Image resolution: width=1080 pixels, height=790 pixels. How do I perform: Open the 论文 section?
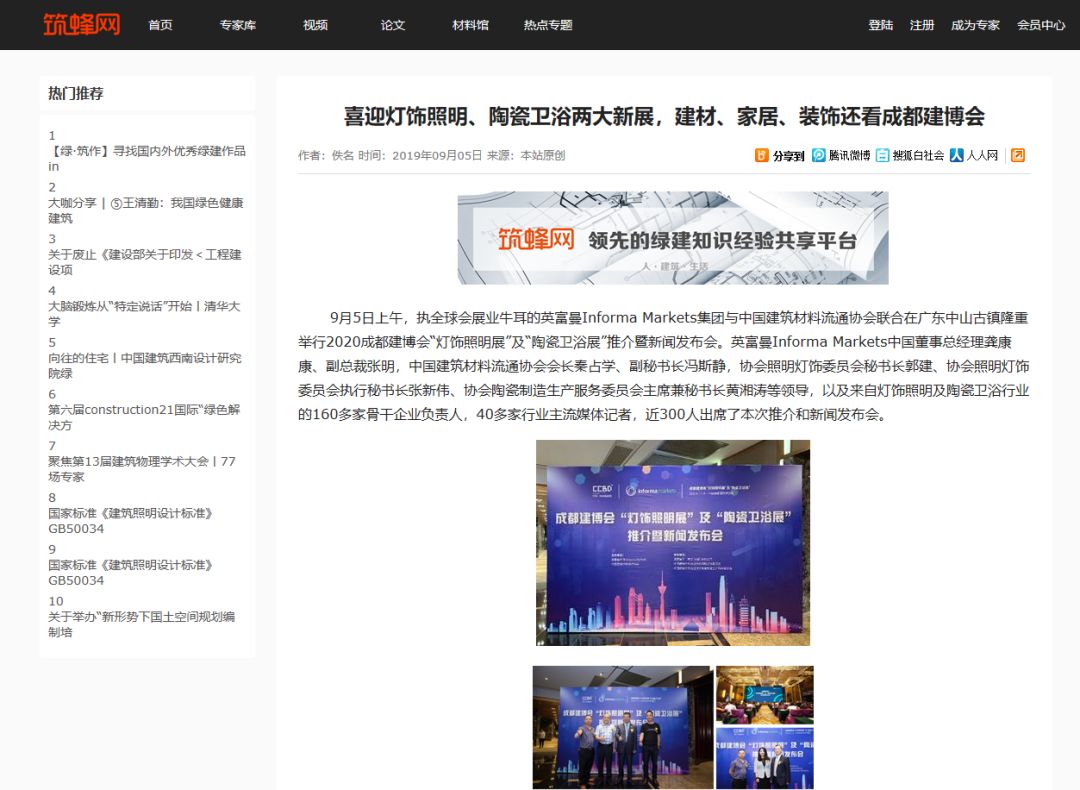391,25
